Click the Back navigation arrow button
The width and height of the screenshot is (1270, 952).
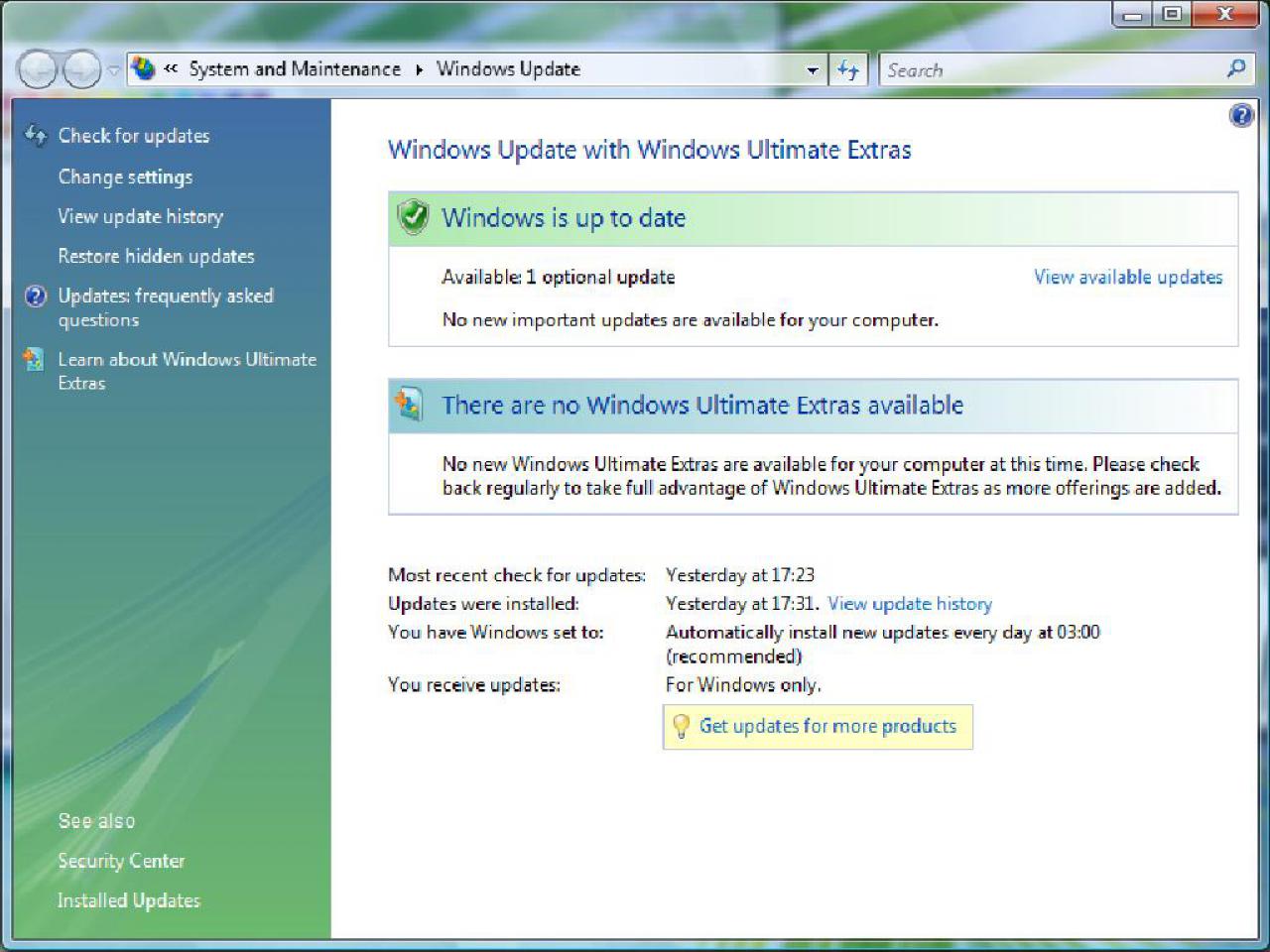pos(38,69)
